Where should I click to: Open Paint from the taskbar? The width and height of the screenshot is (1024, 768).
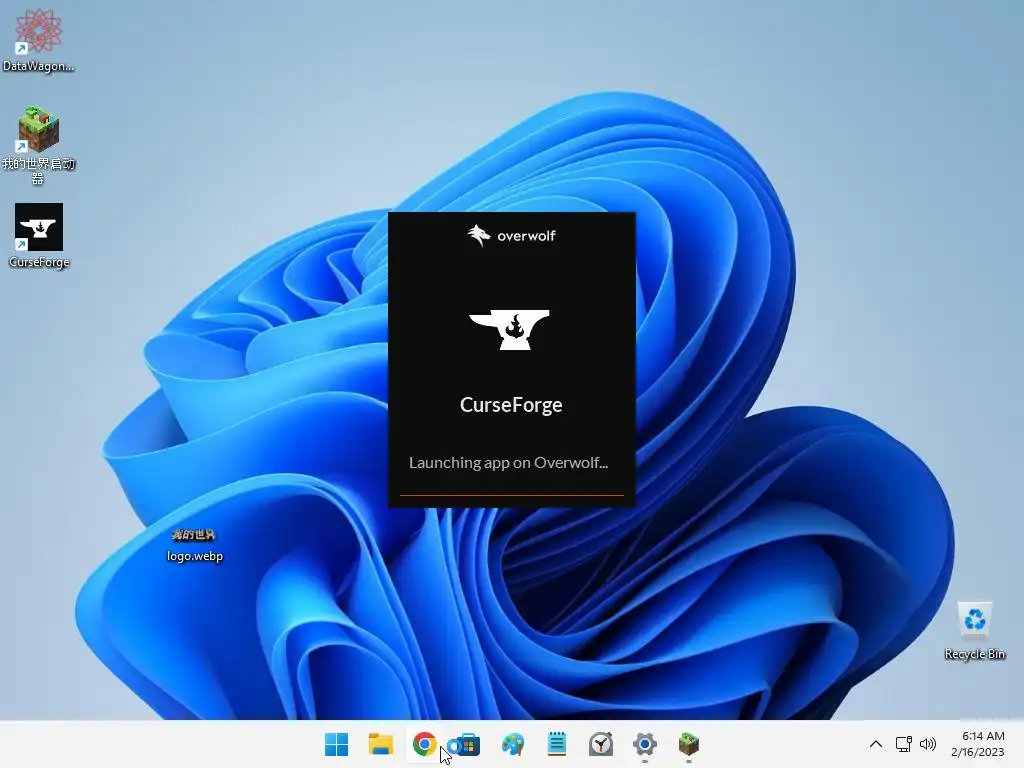513,744
